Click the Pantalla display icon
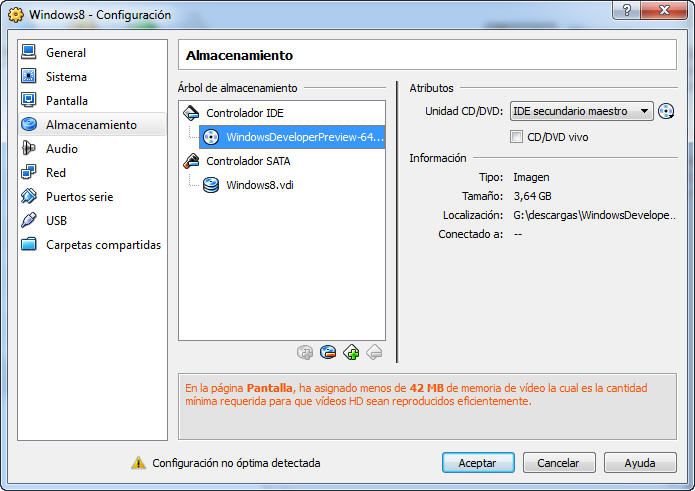The image size is (695, 491). (29, 100)
